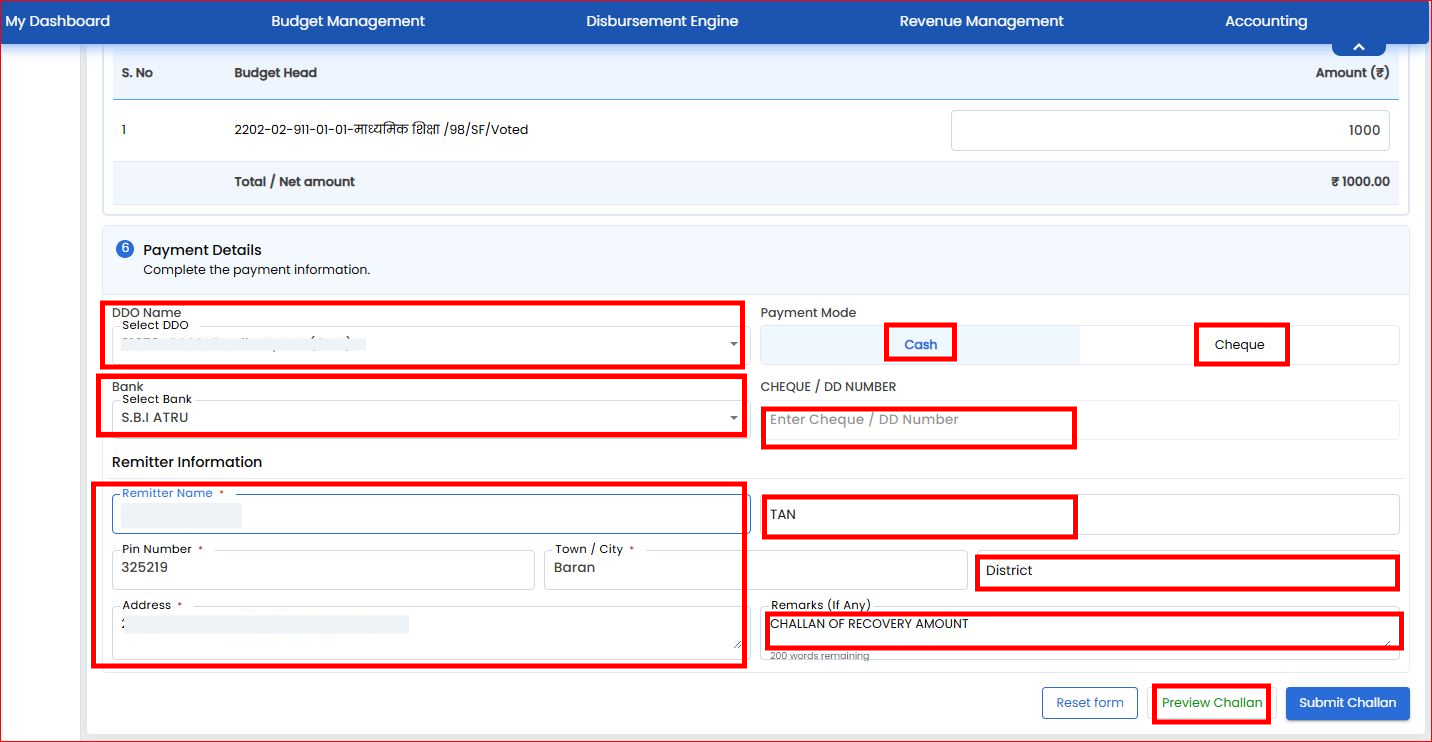Select the Town / City field
Image resolution: width=1432 pixels, height=742 pixels.
click(x=755, y=569)
